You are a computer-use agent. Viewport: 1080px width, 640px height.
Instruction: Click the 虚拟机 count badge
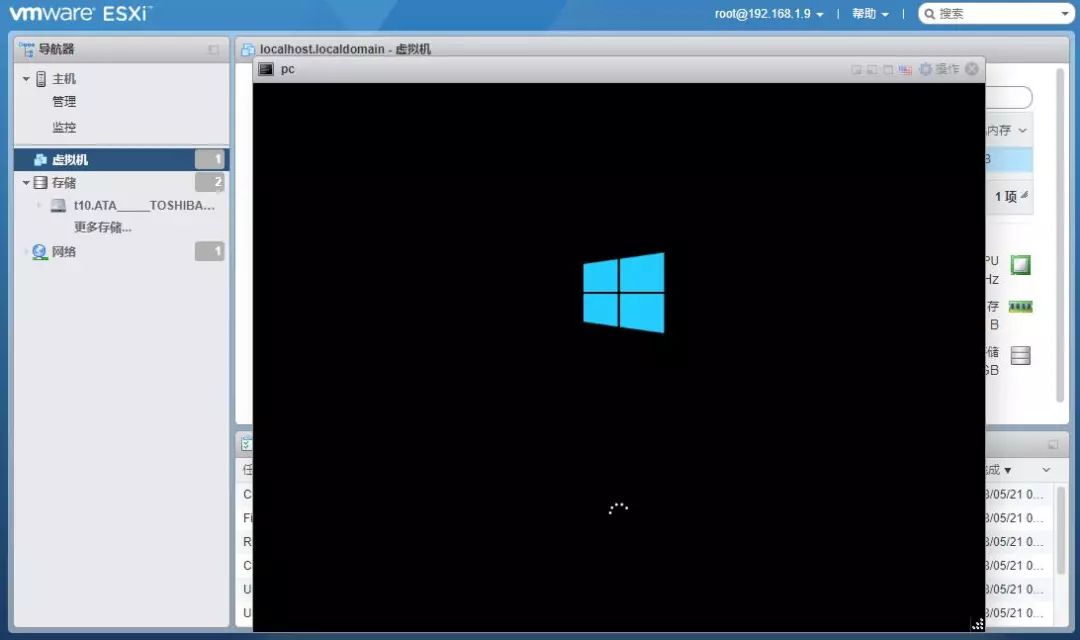tap(209, 159)
